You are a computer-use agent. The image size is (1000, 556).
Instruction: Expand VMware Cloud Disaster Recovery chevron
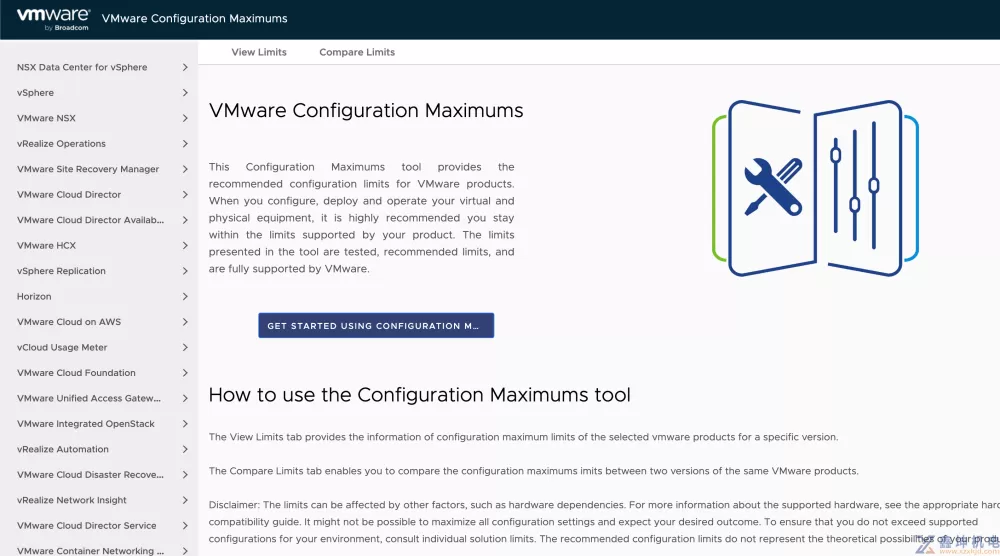tap(185, 475)
